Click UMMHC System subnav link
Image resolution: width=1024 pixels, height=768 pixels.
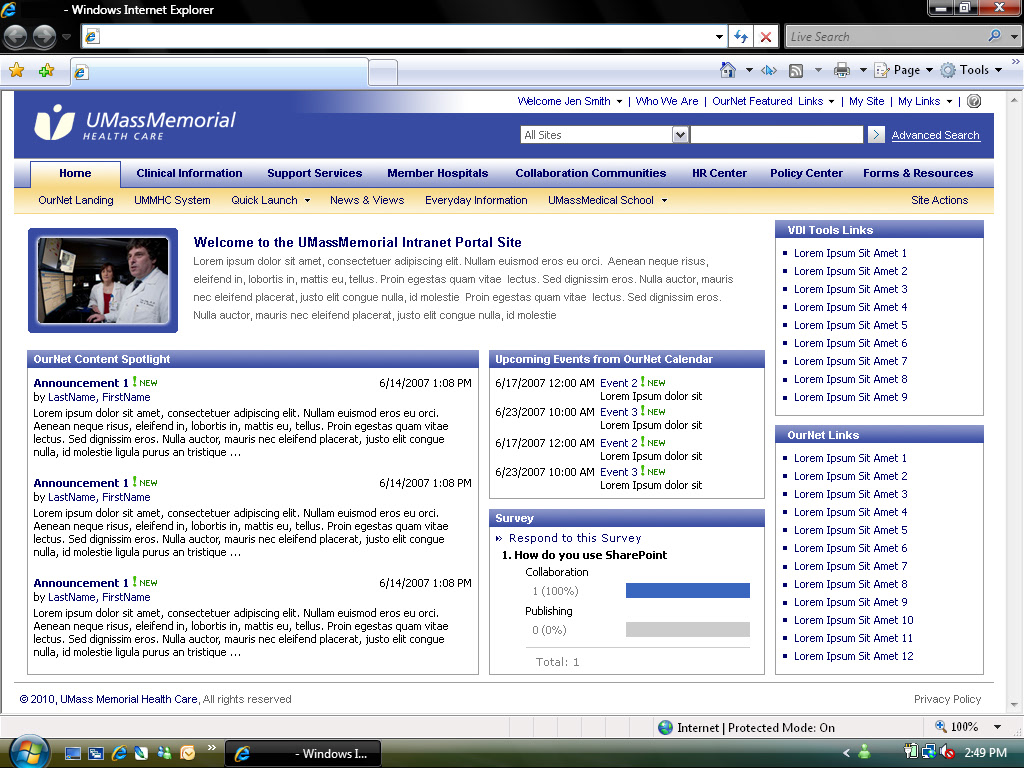point(172,200)
